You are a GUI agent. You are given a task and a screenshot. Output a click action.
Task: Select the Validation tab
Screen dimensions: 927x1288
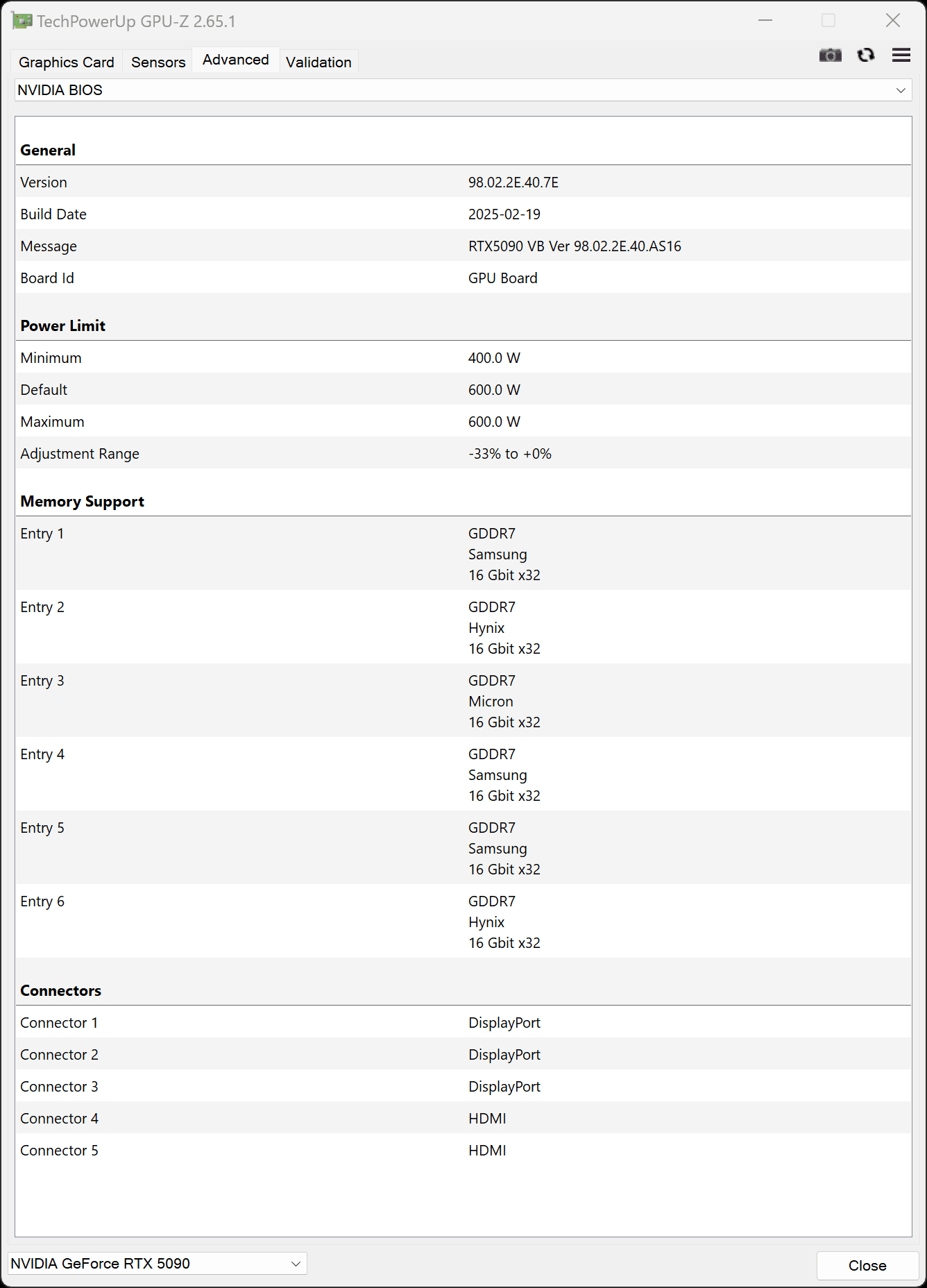click(318, 62)
